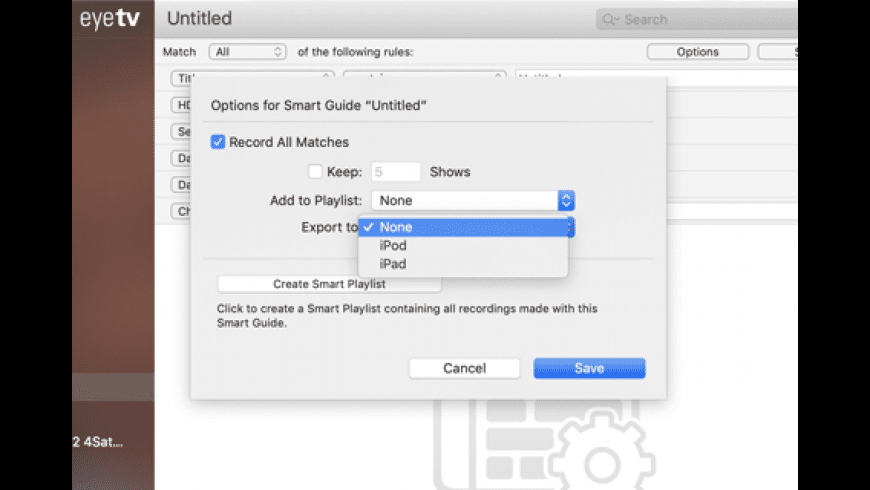Click the Options button

[x=697, y=52]
